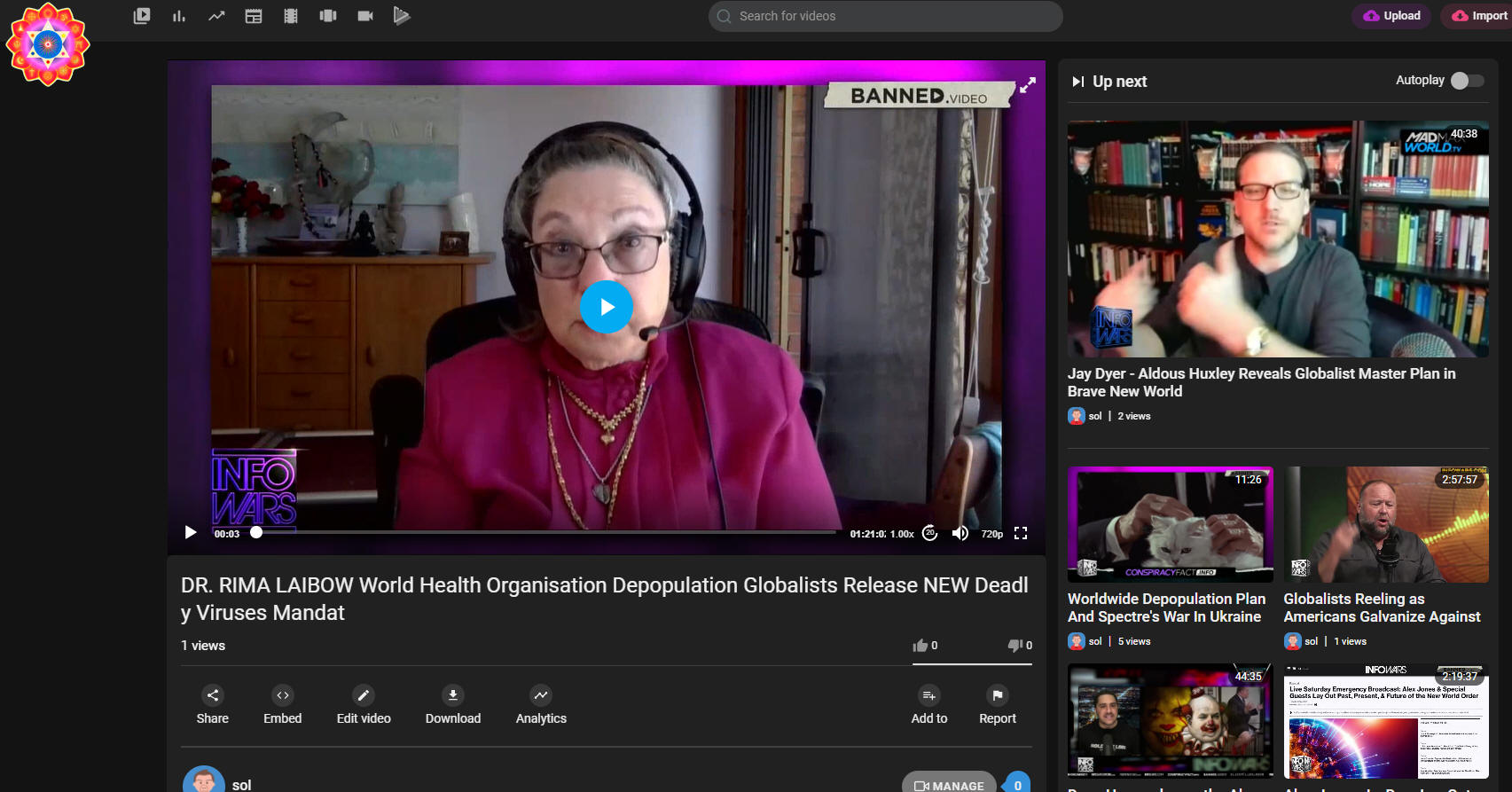Viewport: 1512px width, 792px height.
Task: Click the mandala site logo
Action: [x=48, y=44]
